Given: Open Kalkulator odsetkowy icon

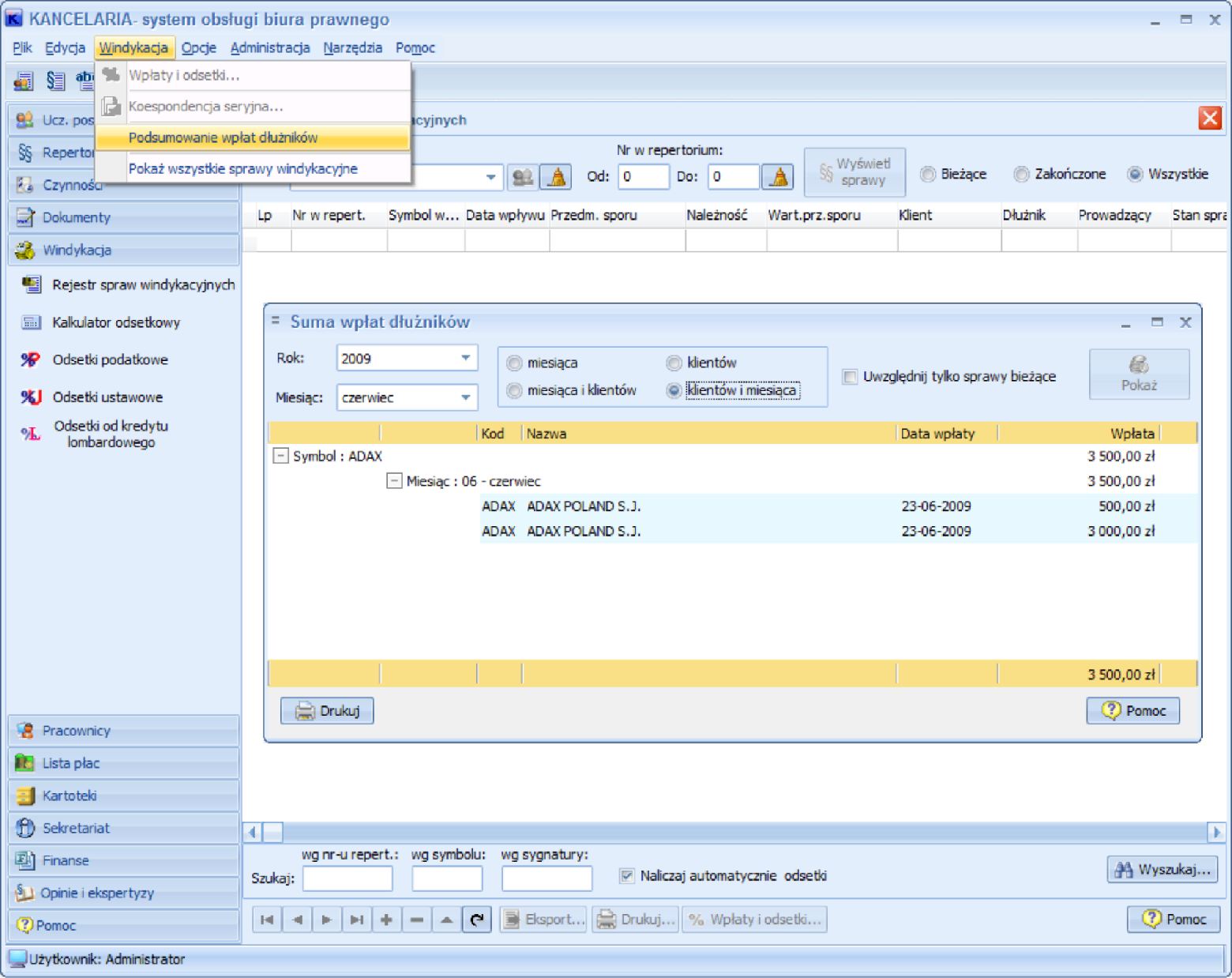Looking at the screenshot, I should tap(32, 322).
